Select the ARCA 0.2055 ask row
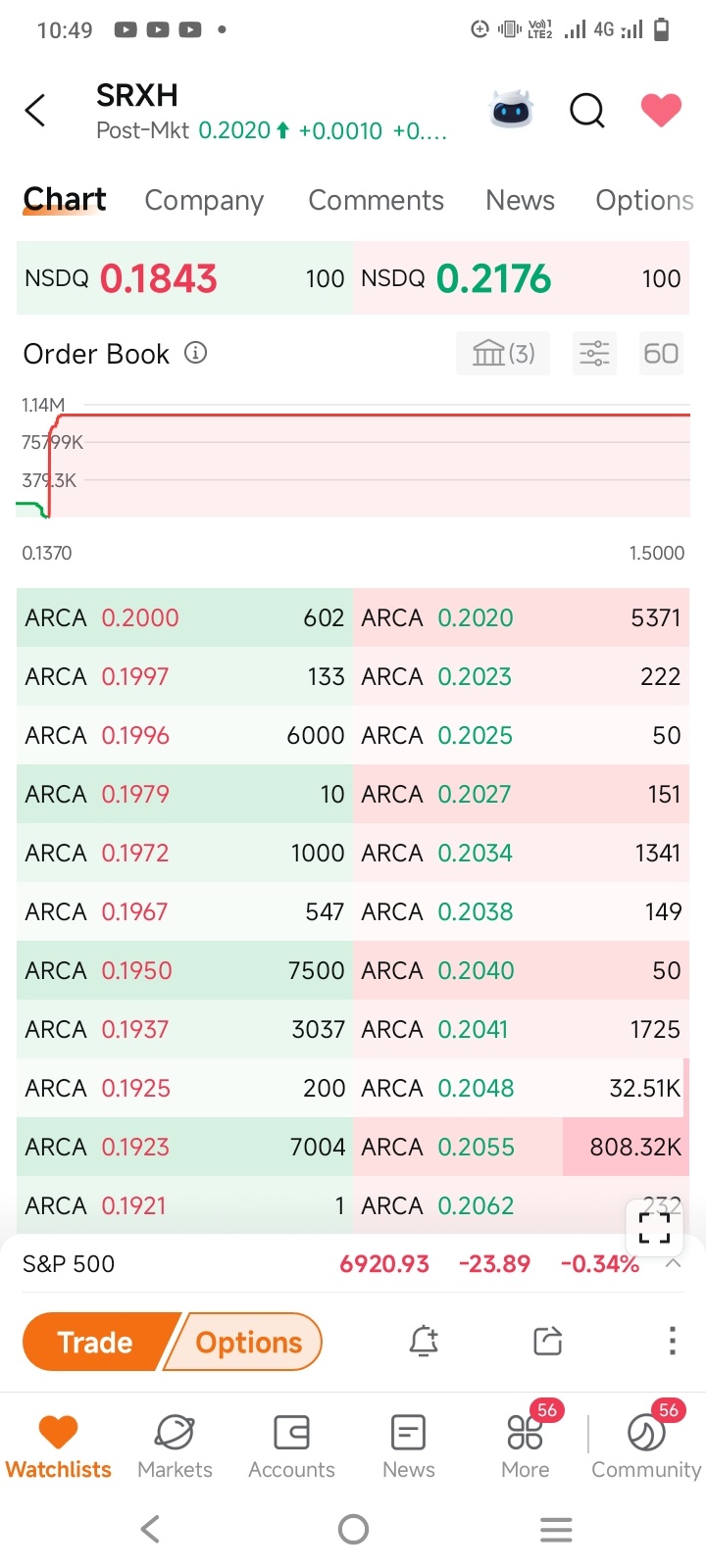 521,1147
